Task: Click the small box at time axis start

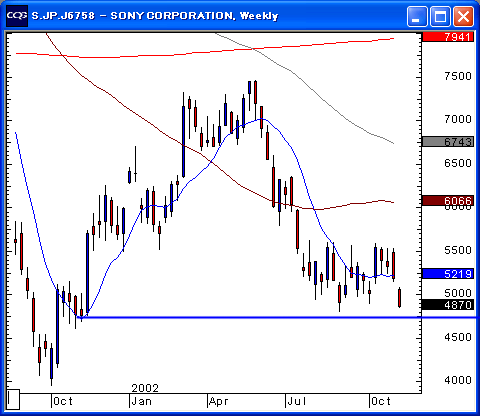Action: [x=13, y=399]
